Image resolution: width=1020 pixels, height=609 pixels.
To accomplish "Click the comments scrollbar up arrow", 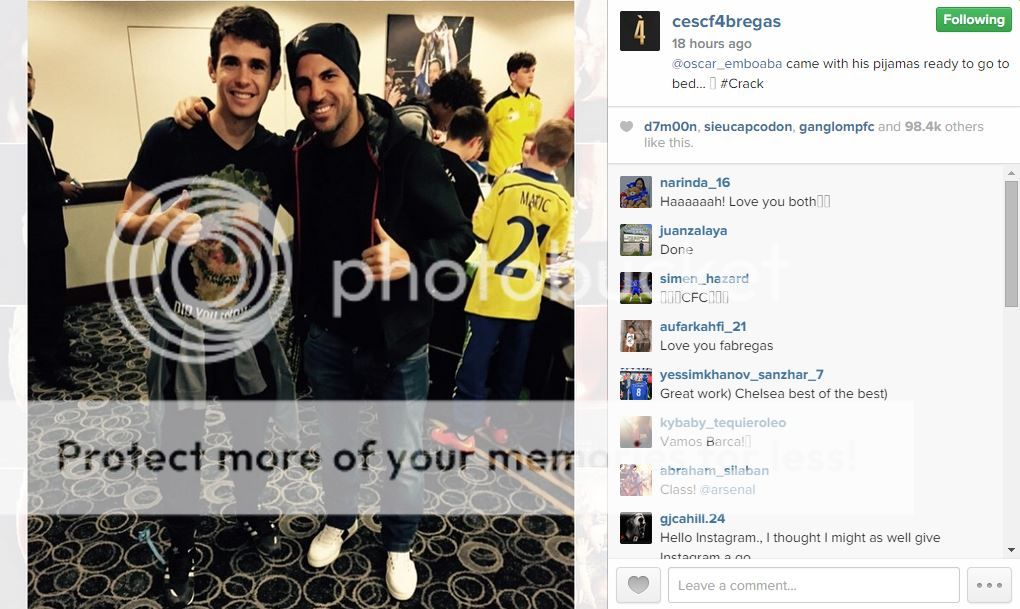I will [x=1011, y=173].
